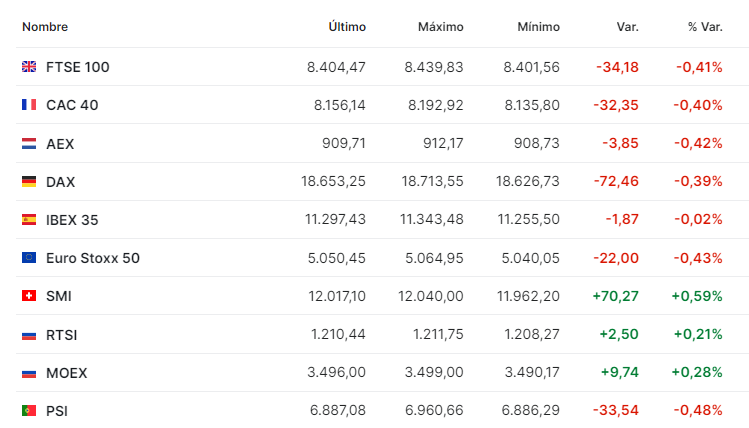The height and width of the screenshot is (428, 749).
Task: Click the France flag beside CAC 40
Action: pos(29,105)
